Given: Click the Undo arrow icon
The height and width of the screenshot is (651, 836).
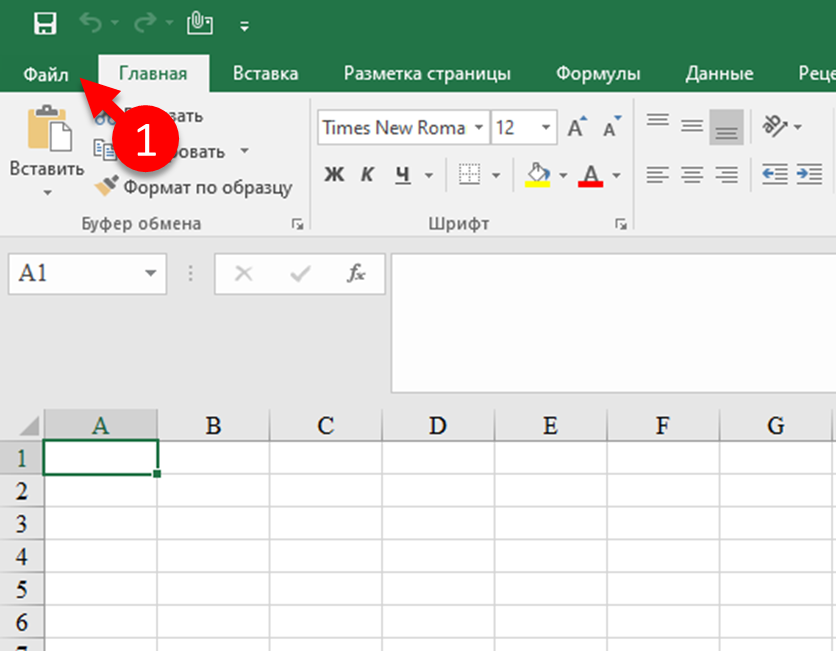Looking at the screenshot, I should [91, 23].
